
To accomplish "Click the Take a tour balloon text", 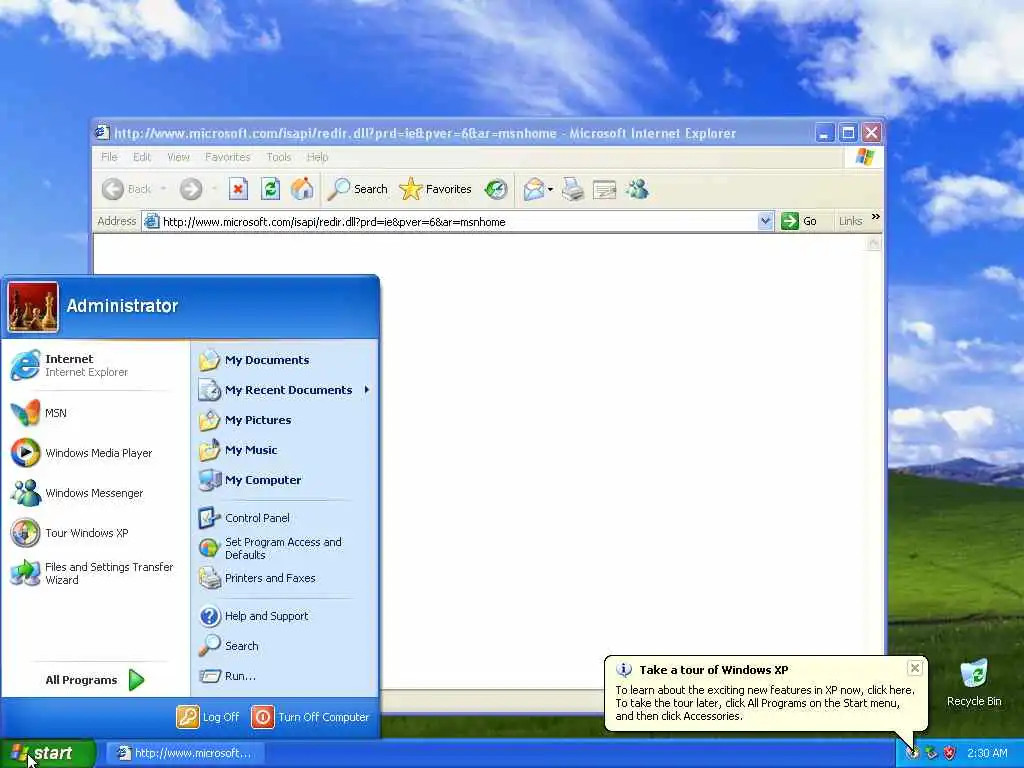I will (765, 703).
